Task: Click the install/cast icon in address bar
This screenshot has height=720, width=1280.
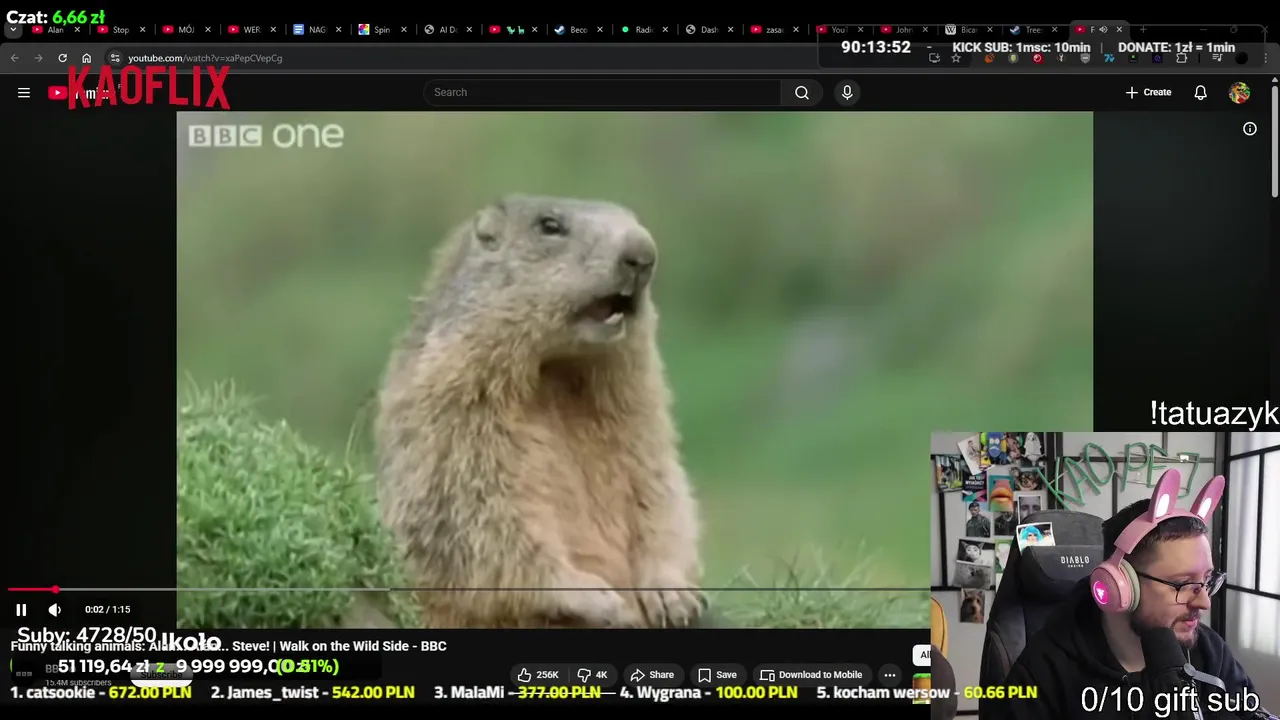Action: tap(934, 58)
